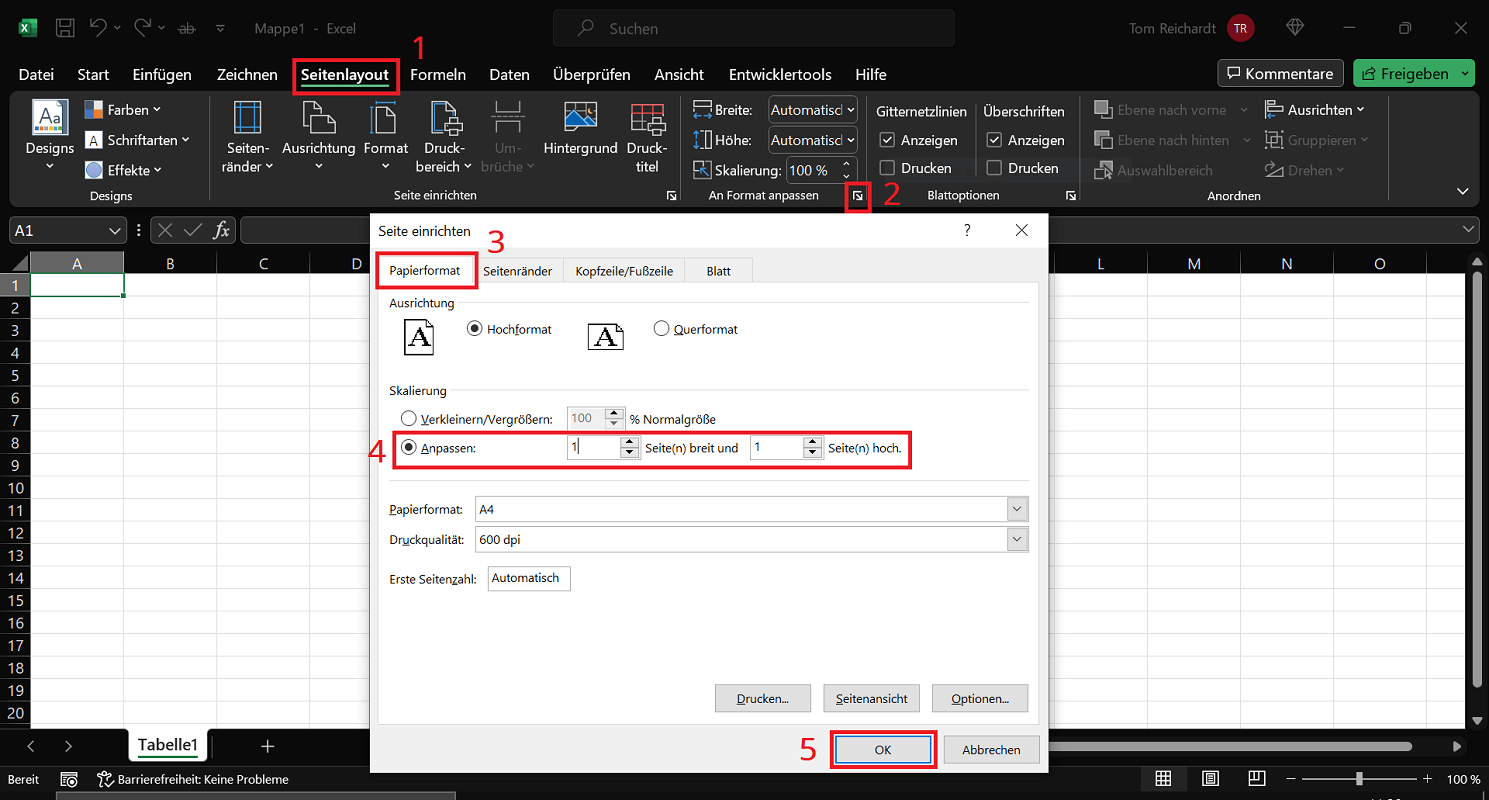Select the Anpassen scaling radio button

tap(409, 448)
